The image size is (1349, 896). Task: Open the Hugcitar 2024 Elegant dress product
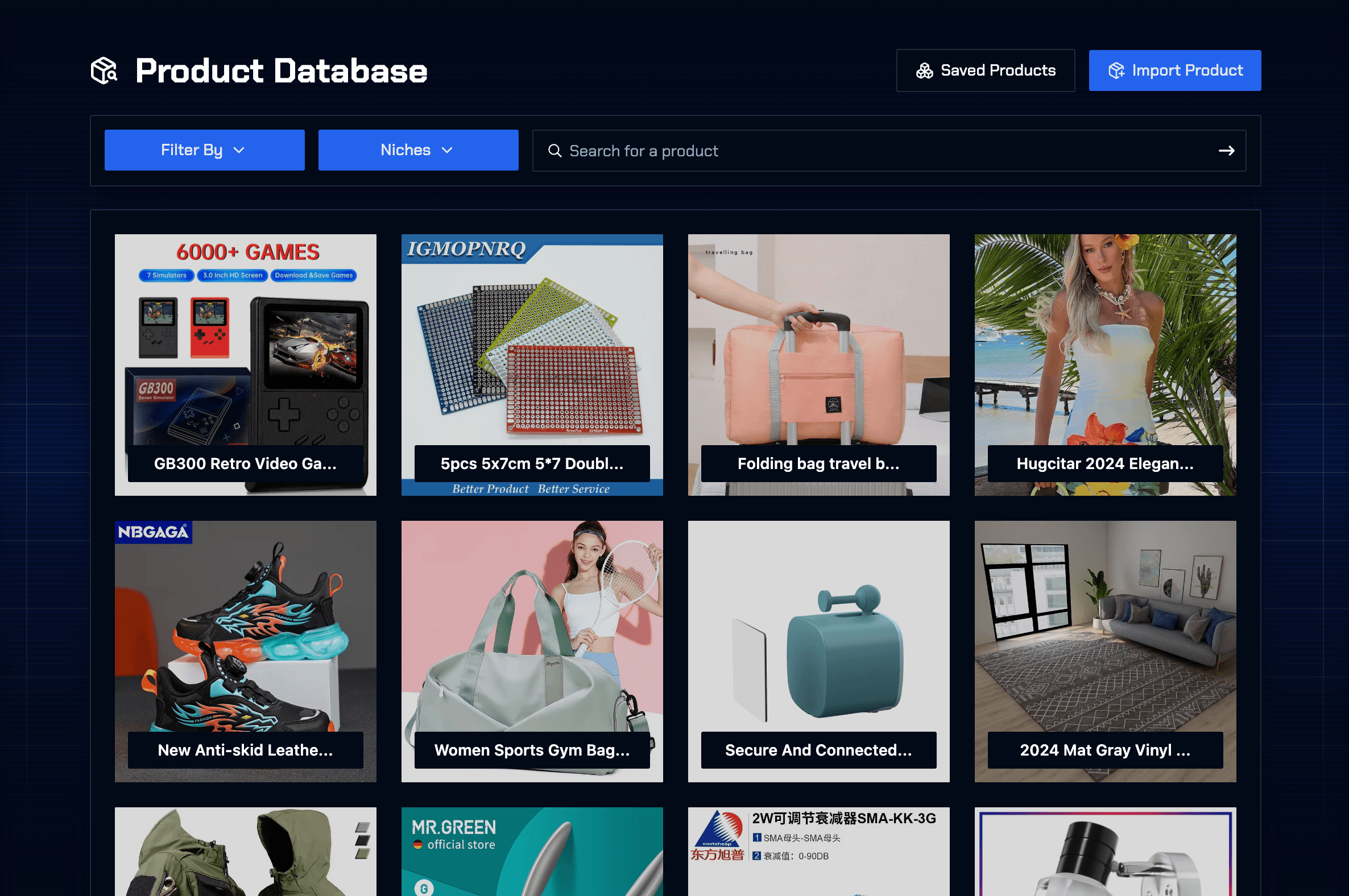[x=1106, y=364]
